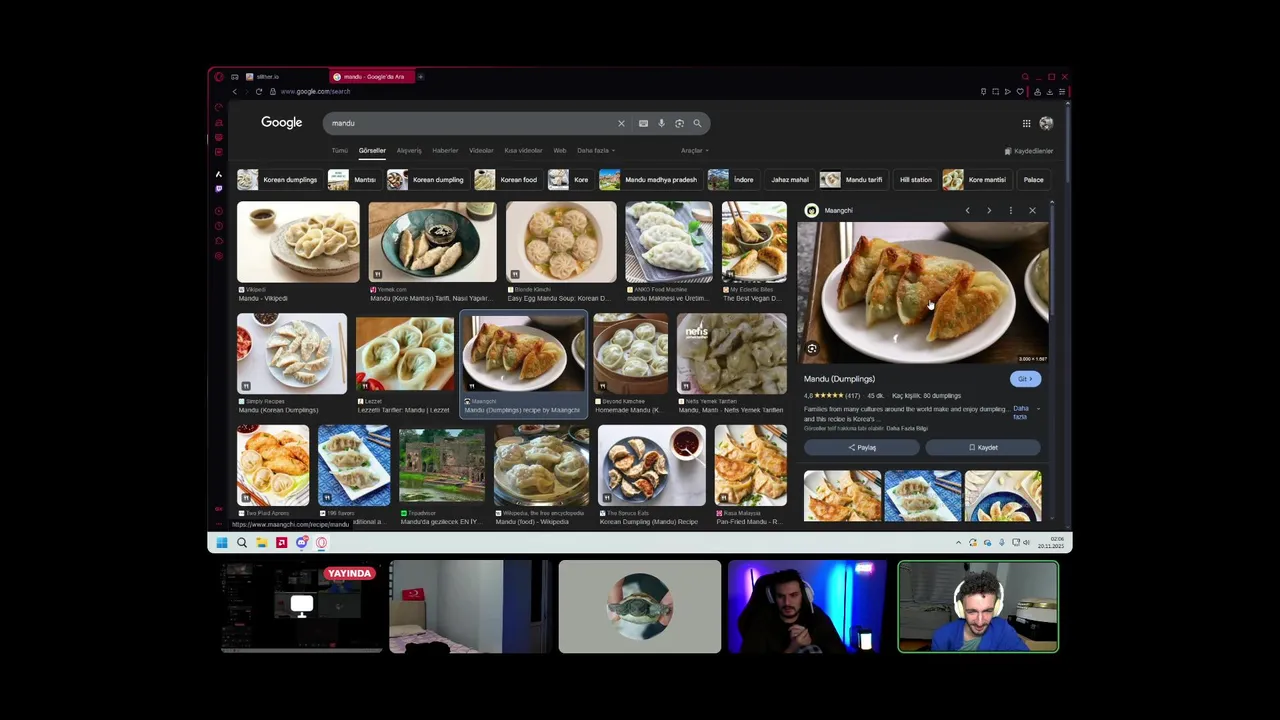The height and width of the screenshot is (720, 1280).
Task: Click the Paylaş share button
Action: (862, 447)
